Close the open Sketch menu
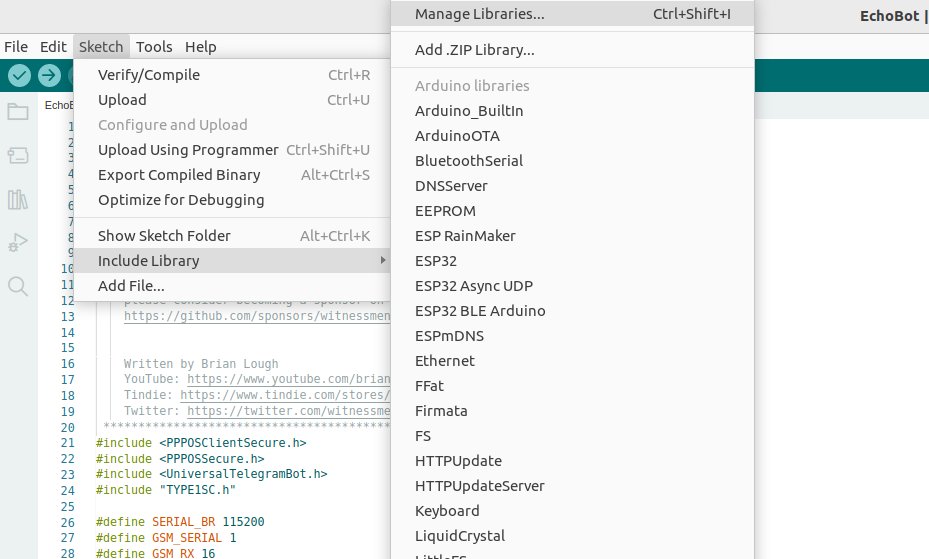 [101, 47]
